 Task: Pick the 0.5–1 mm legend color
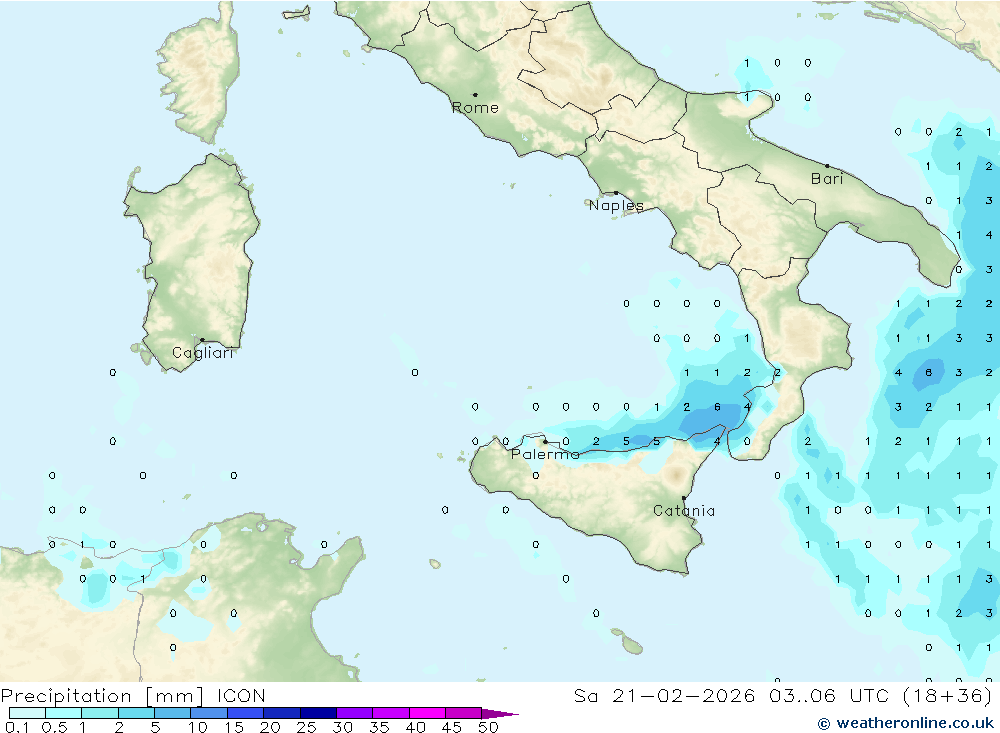(63, 713)
